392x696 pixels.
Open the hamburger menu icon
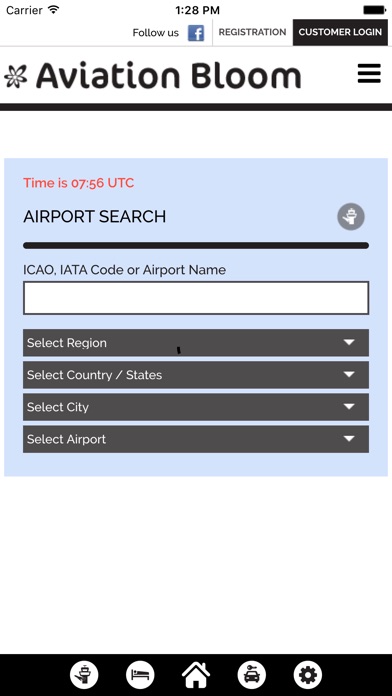tap(369, 73)
